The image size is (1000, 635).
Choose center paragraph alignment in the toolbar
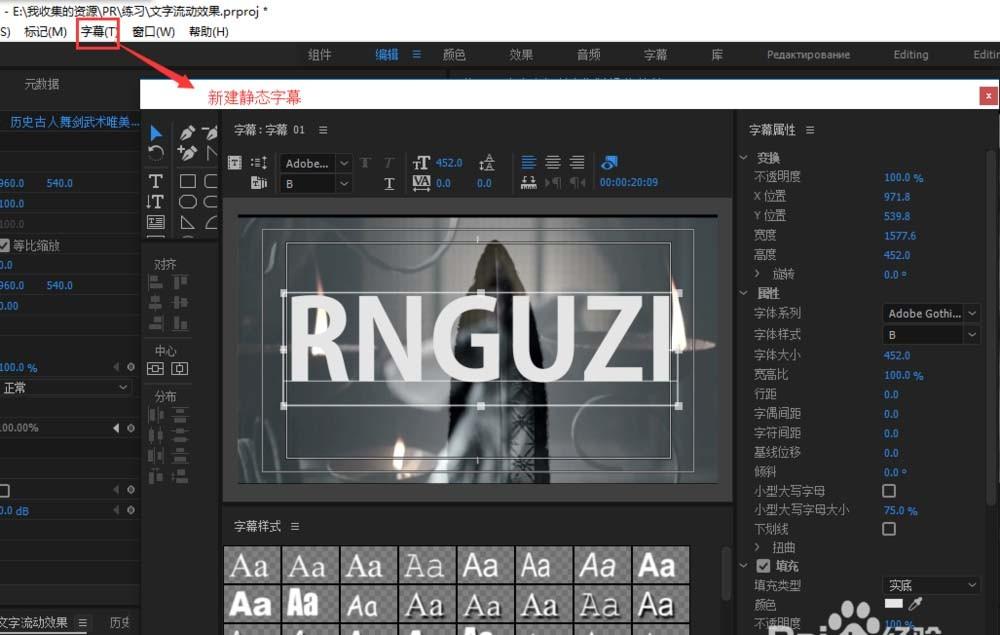click(552, 162)
